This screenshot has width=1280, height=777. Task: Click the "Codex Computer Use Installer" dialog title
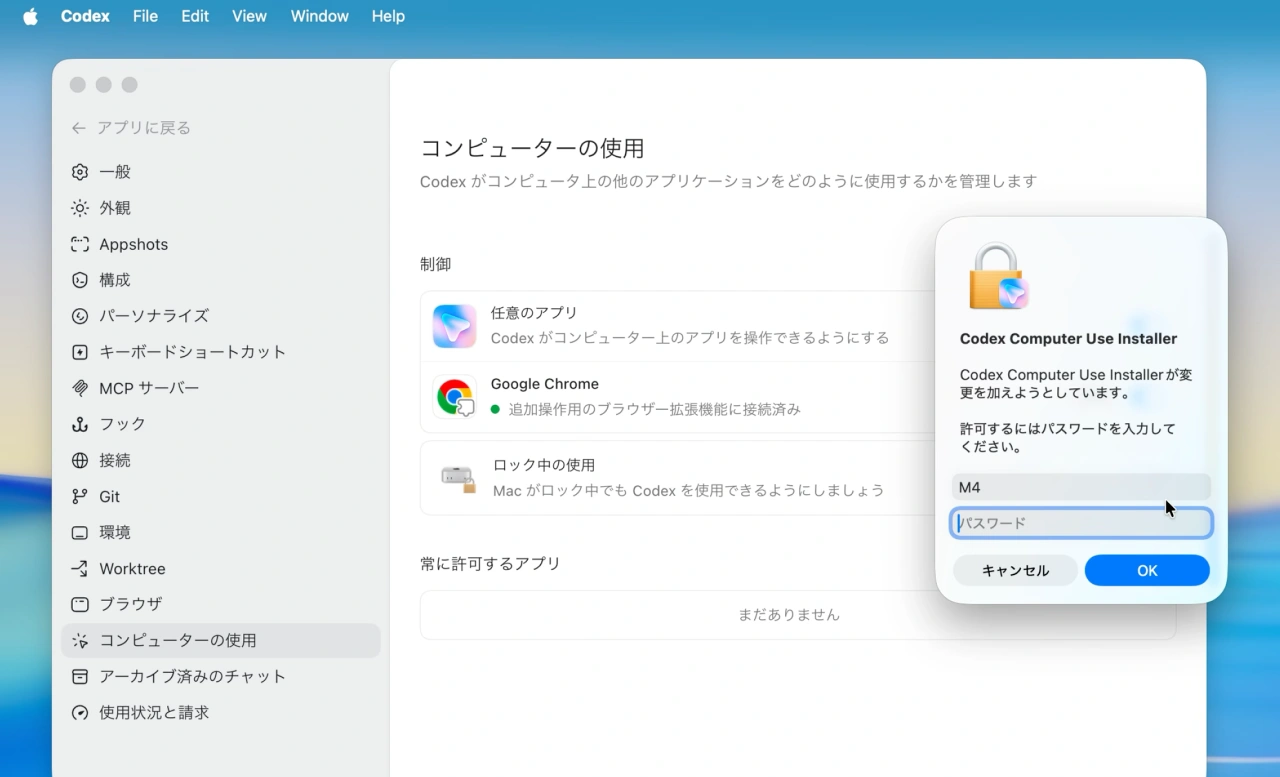pyautogui.click(x=1068, y=339)
